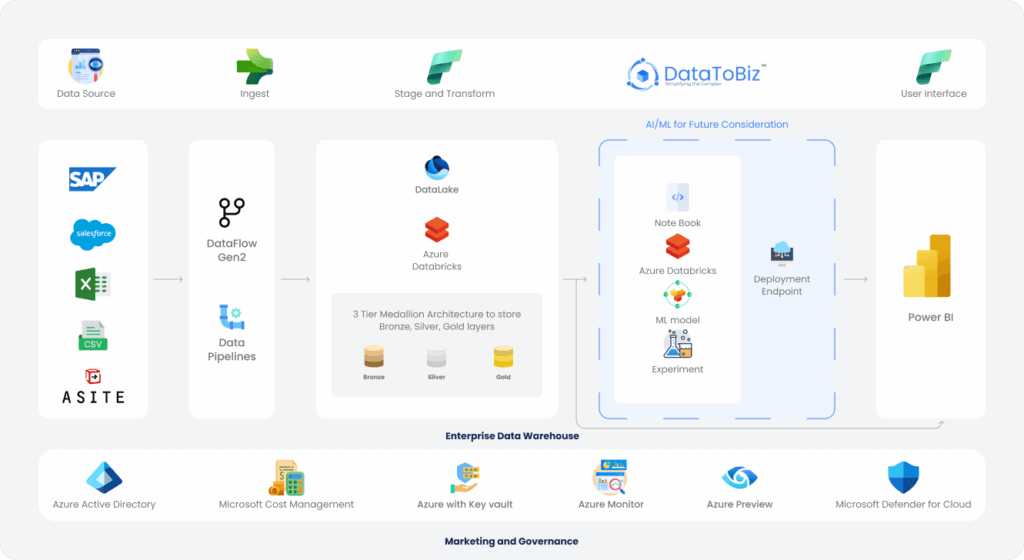1024x560 pixels.
Task: Click the Azure Databricks icon below DataLake
Action: click(x=436, y=230)
